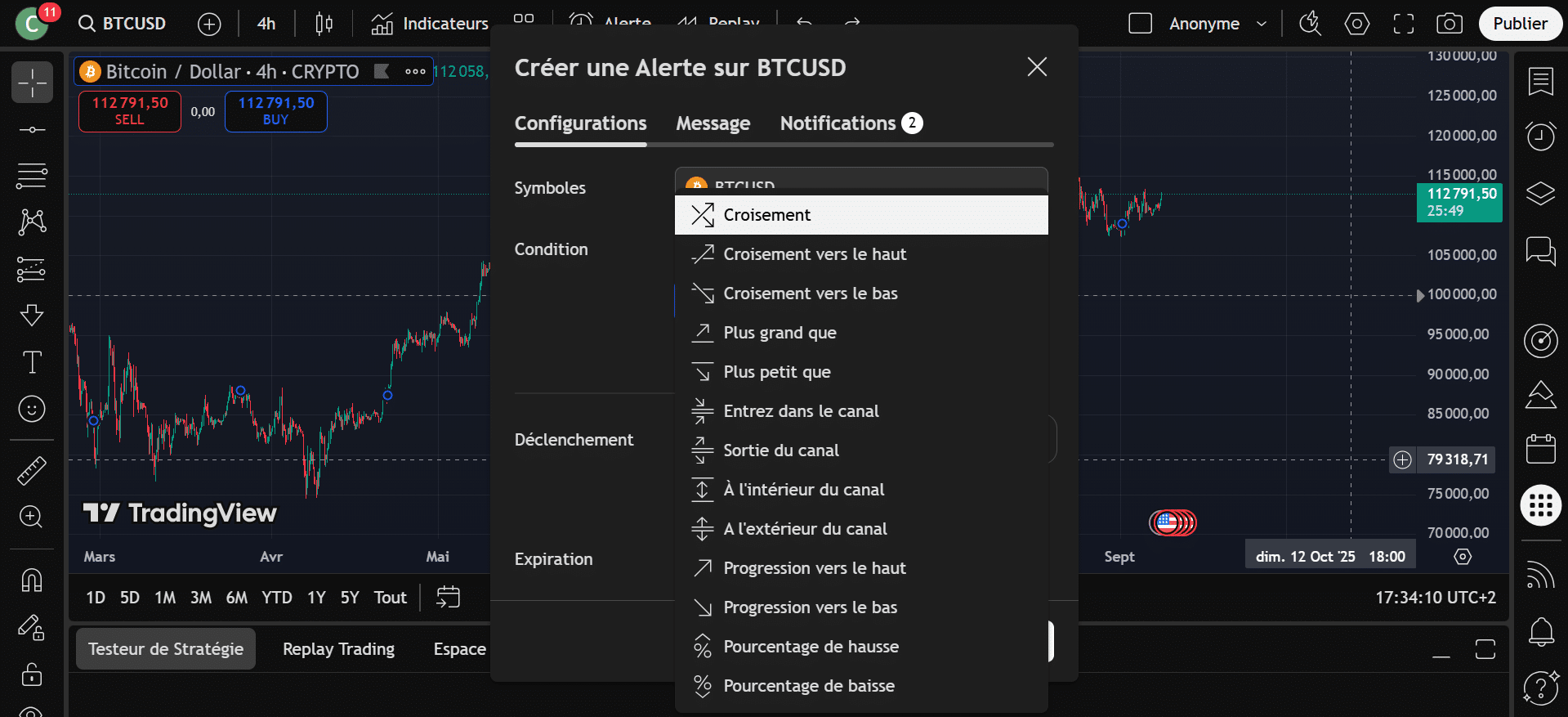Open the economic calendar panel icon
This screenshot has height=717, width=1568.
[1540, 449]
